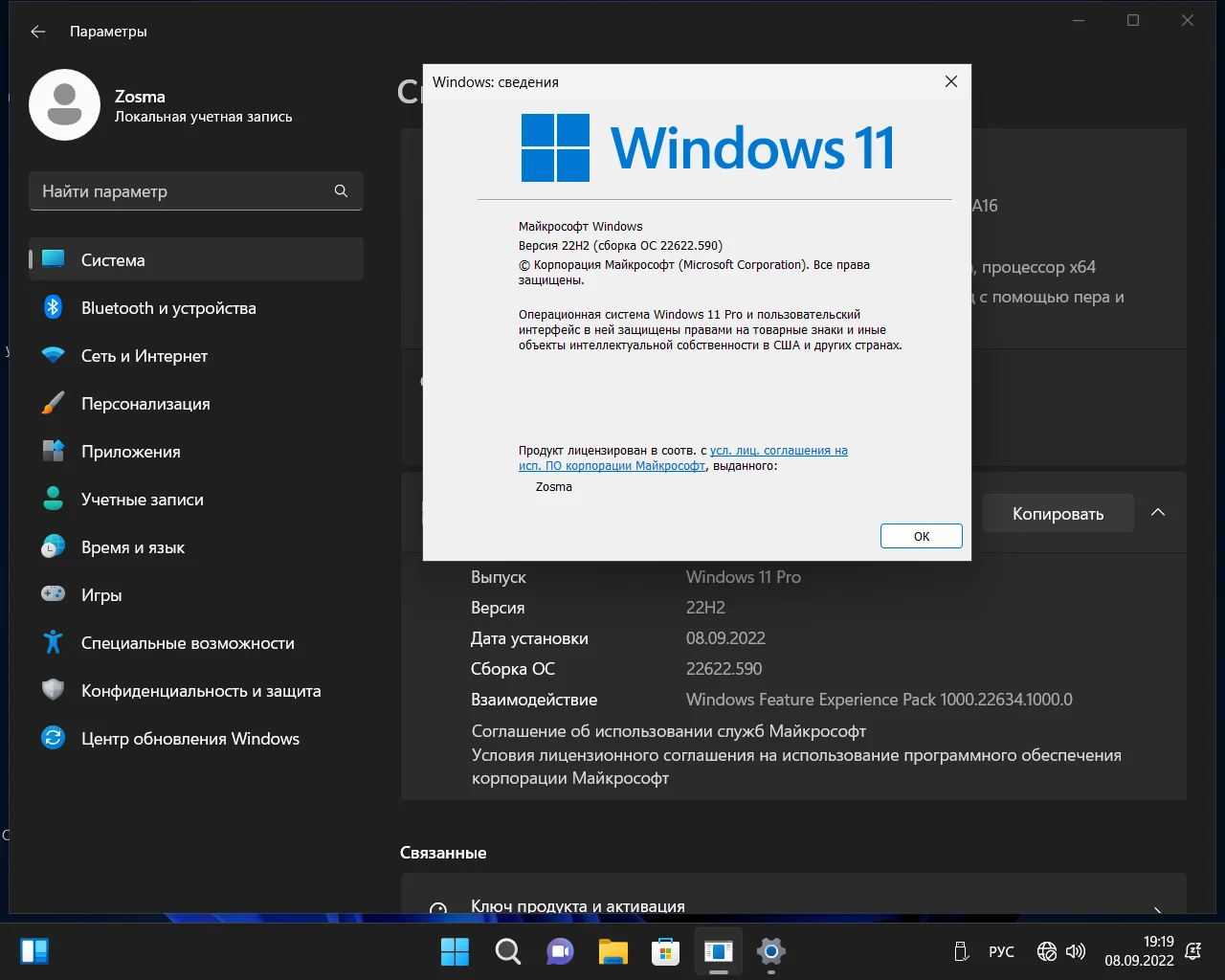Open the network tray icon
The image size is (1225, 980).
(1047, 951)
